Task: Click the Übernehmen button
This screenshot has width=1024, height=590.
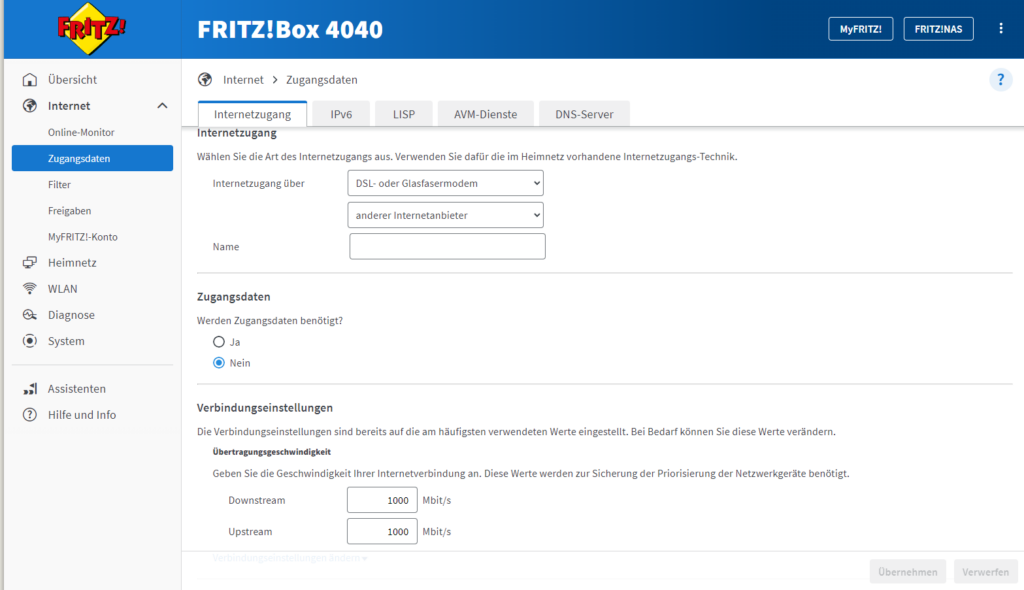Action: click(x=908, y=572)
